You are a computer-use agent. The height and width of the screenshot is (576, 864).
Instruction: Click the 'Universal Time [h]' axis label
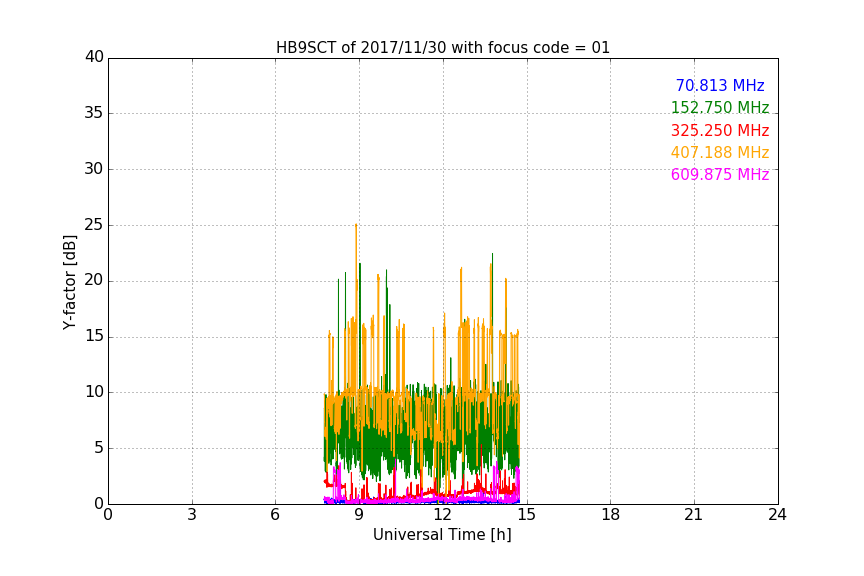442,535
